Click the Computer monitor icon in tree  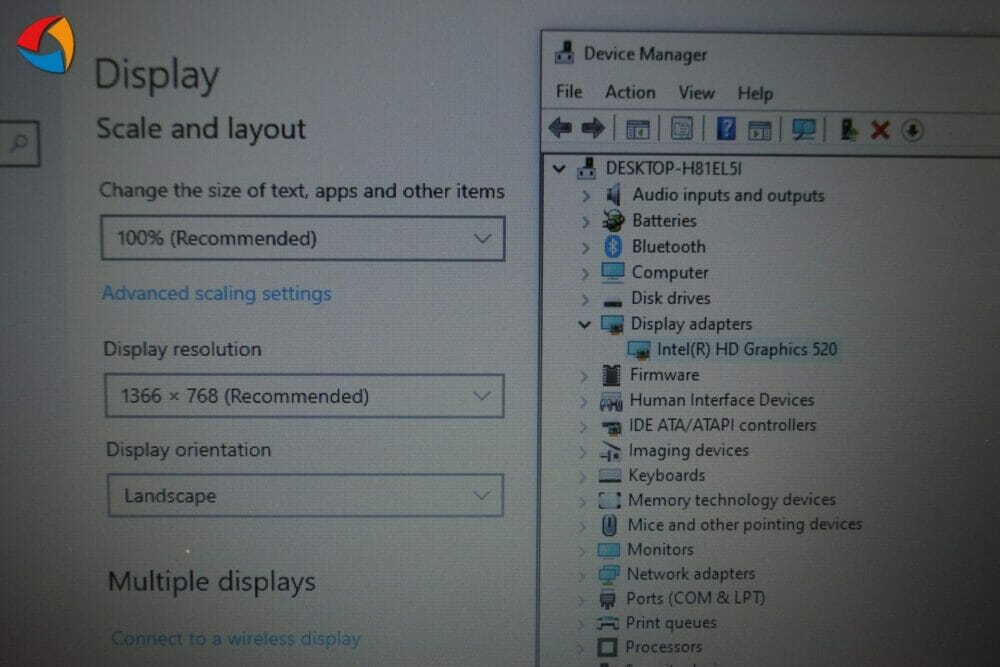(612, 272)
